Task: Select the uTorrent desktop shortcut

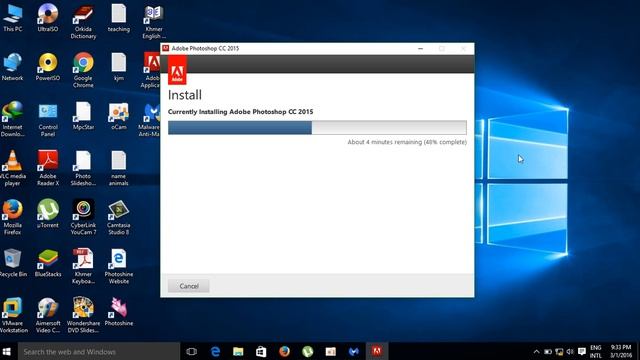Action: (x=48, y=214)
